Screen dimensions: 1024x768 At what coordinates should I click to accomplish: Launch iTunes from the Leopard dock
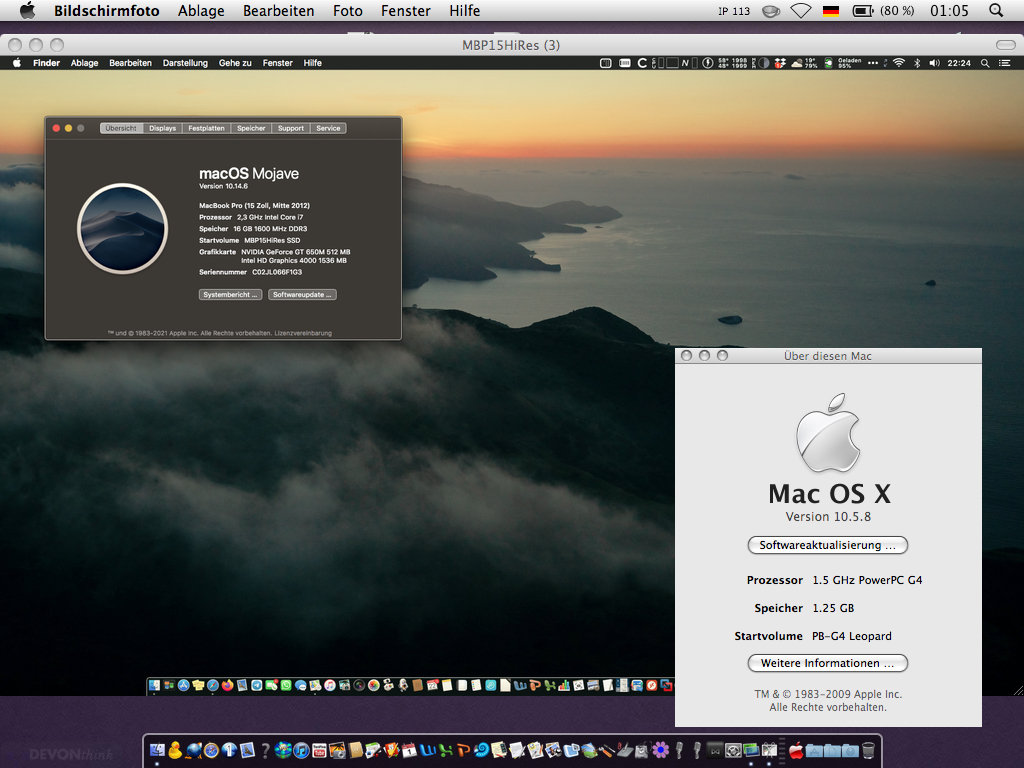pos(301,750)
